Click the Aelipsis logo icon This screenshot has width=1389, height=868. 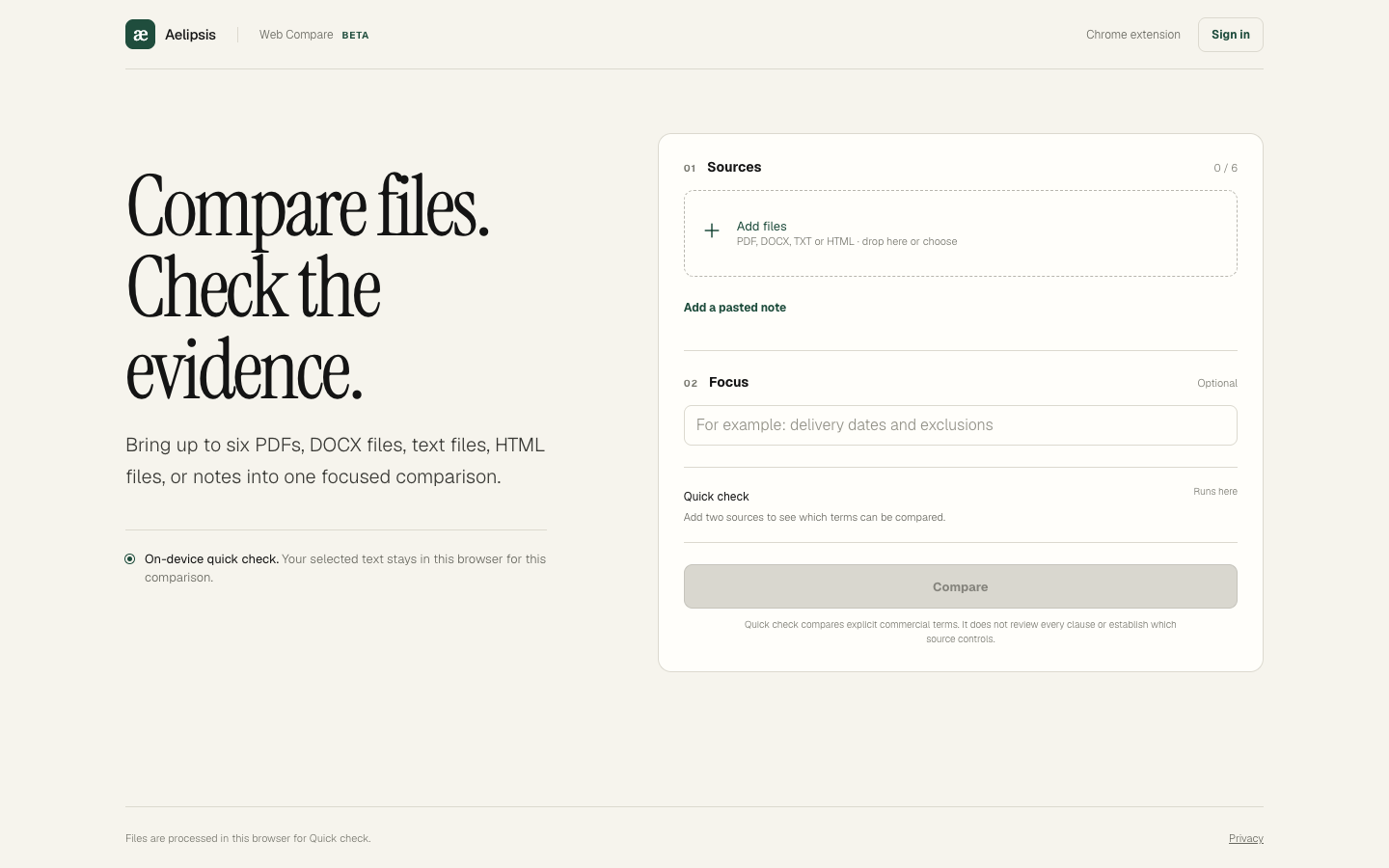140,35
